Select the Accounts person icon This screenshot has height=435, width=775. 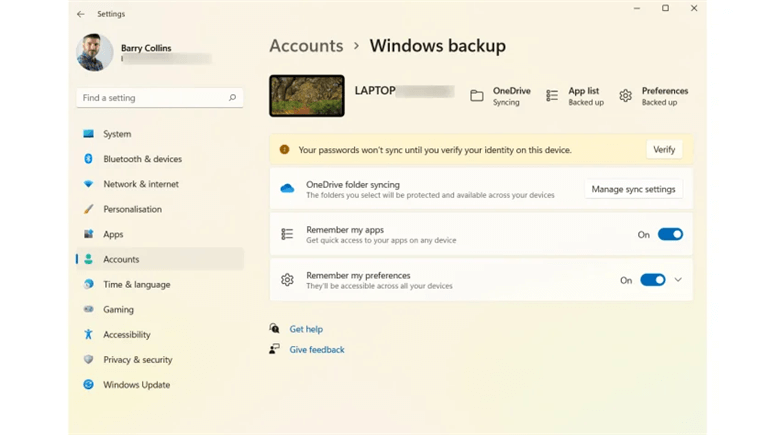[x=88, y=259]
